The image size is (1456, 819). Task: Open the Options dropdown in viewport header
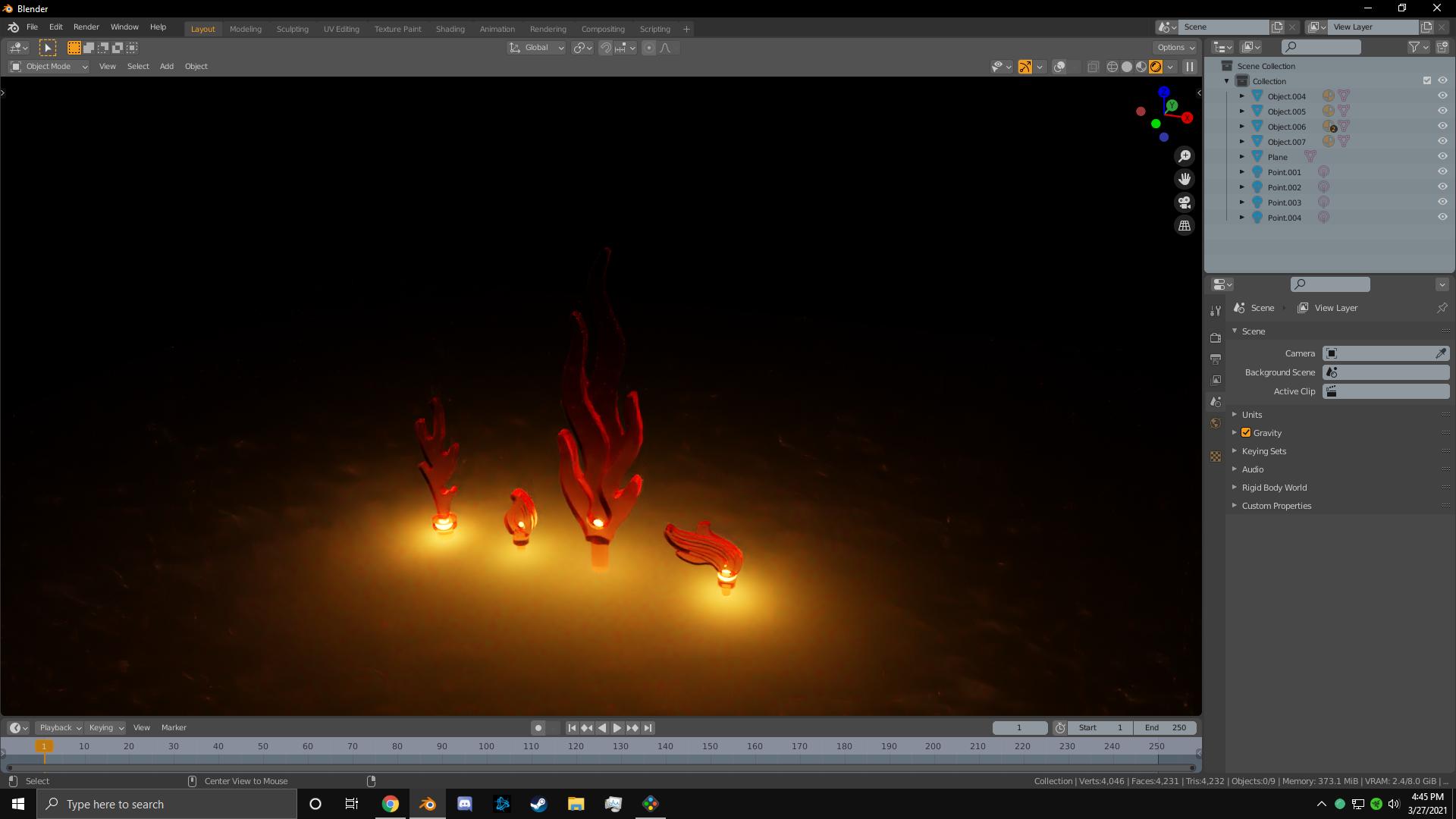click(1175, 48)
